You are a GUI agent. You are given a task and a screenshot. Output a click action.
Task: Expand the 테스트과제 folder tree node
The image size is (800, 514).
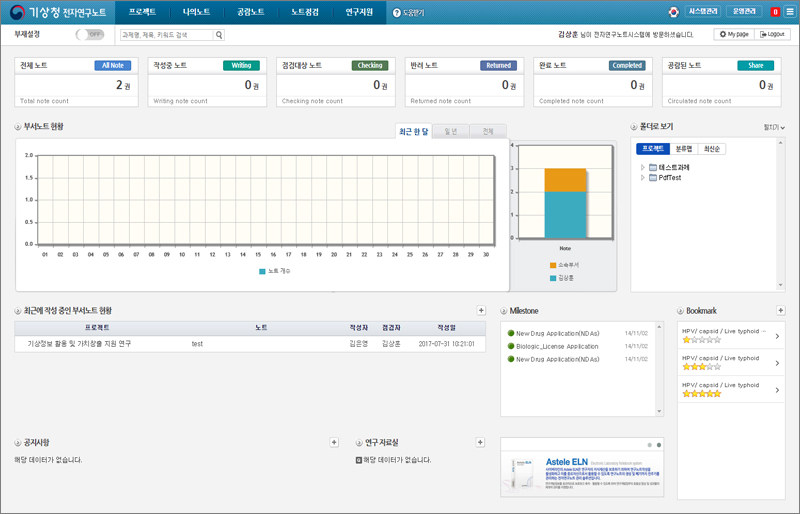pyautogui.click(x=643, y=167)
